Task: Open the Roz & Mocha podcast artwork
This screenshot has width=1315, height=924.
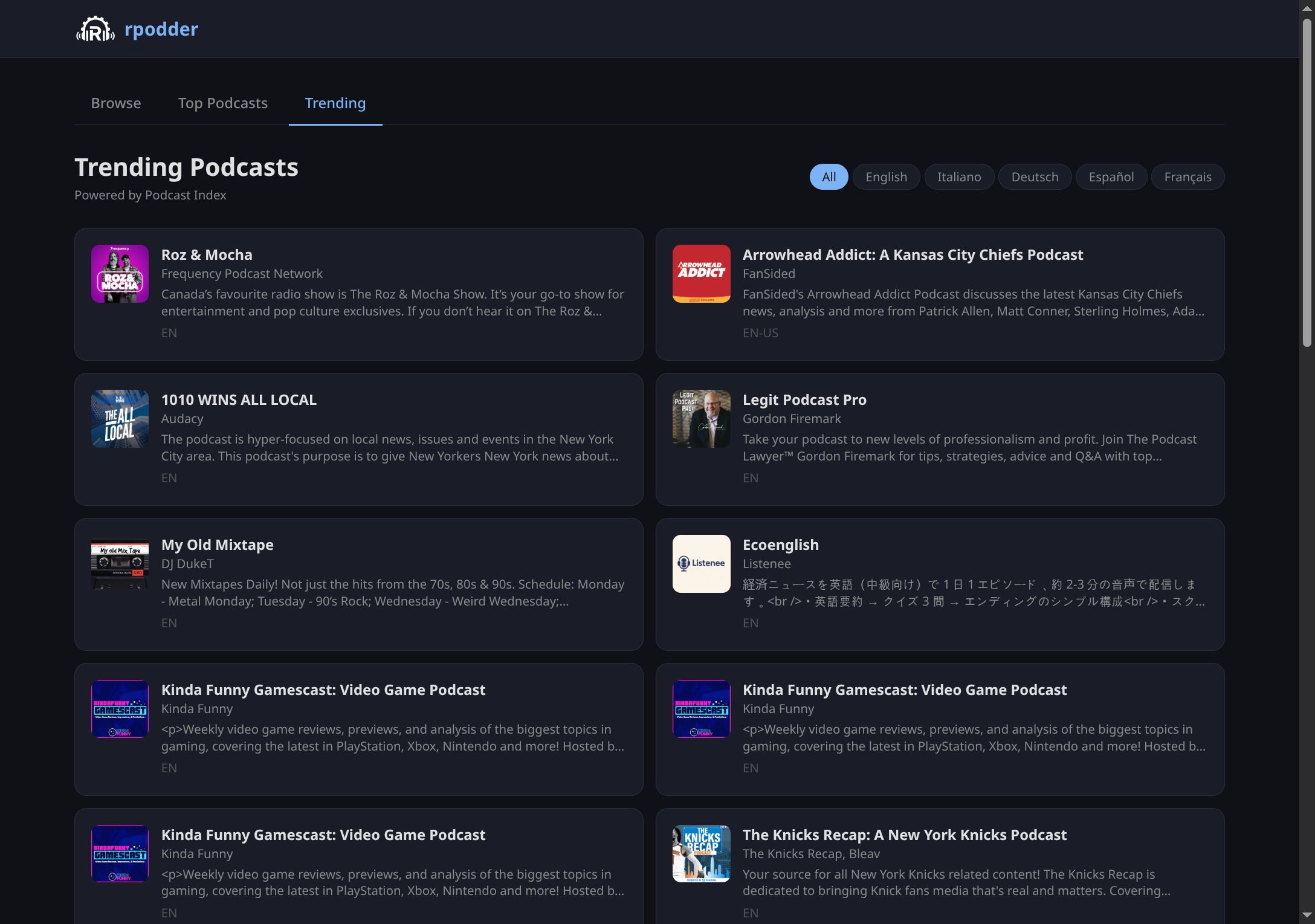Action: tap(119, 273)
